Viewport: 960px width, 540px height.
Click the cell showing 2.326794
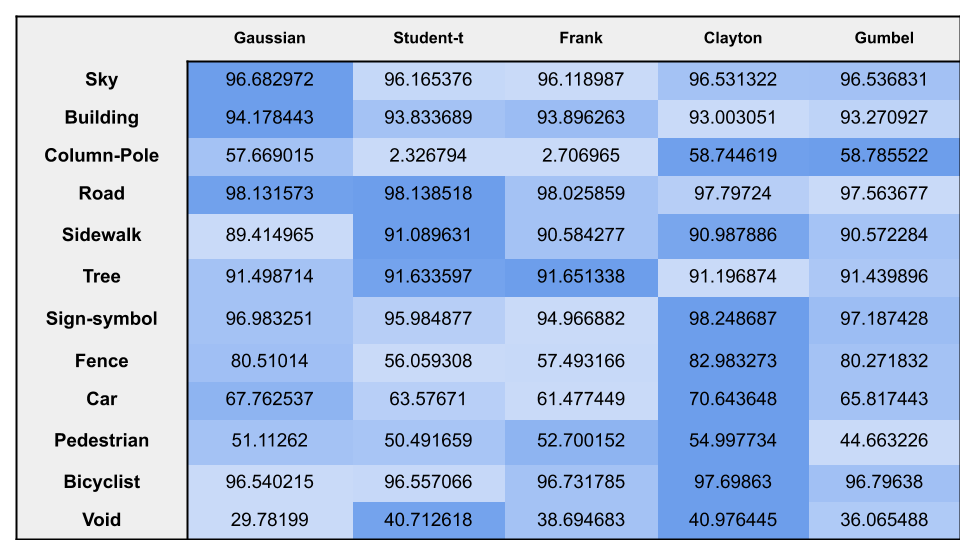tap(429, 157)
